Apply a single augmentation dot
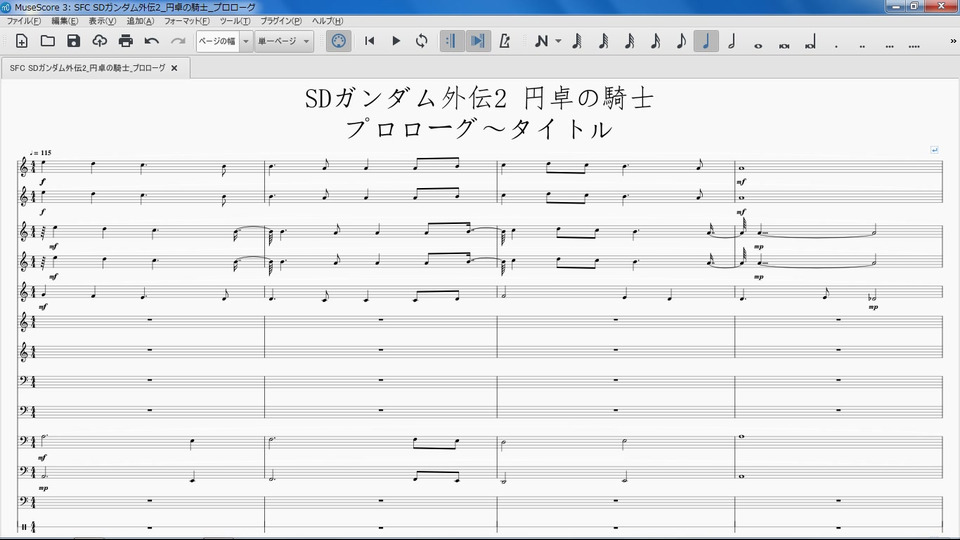Image resolution: width=960 pixels, height=540 pixels. [836, 45]
